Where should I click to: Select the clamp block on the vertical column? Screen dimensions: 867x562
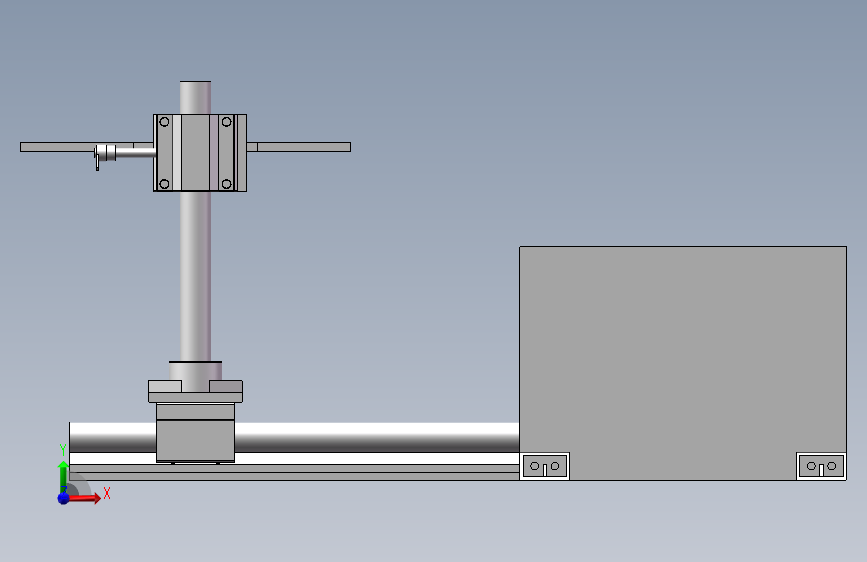point(200,153)
